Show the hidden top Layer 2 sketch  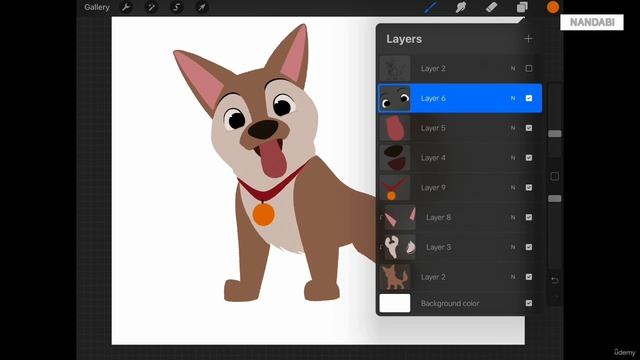(529, 68)
